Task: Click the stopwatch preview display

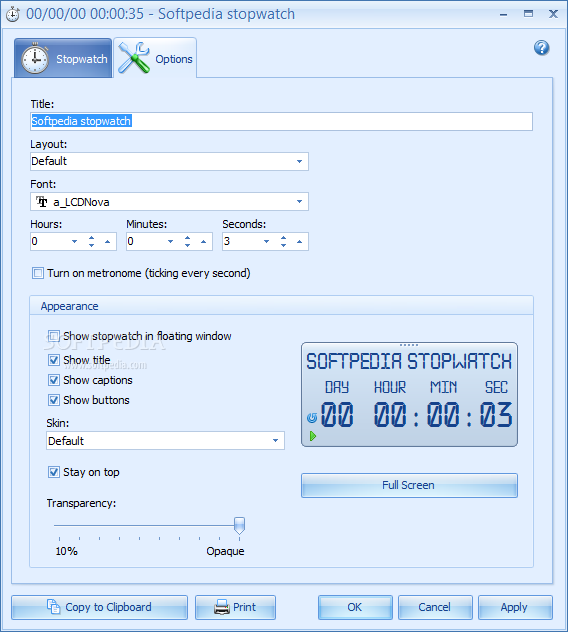Action: point(409,395)
